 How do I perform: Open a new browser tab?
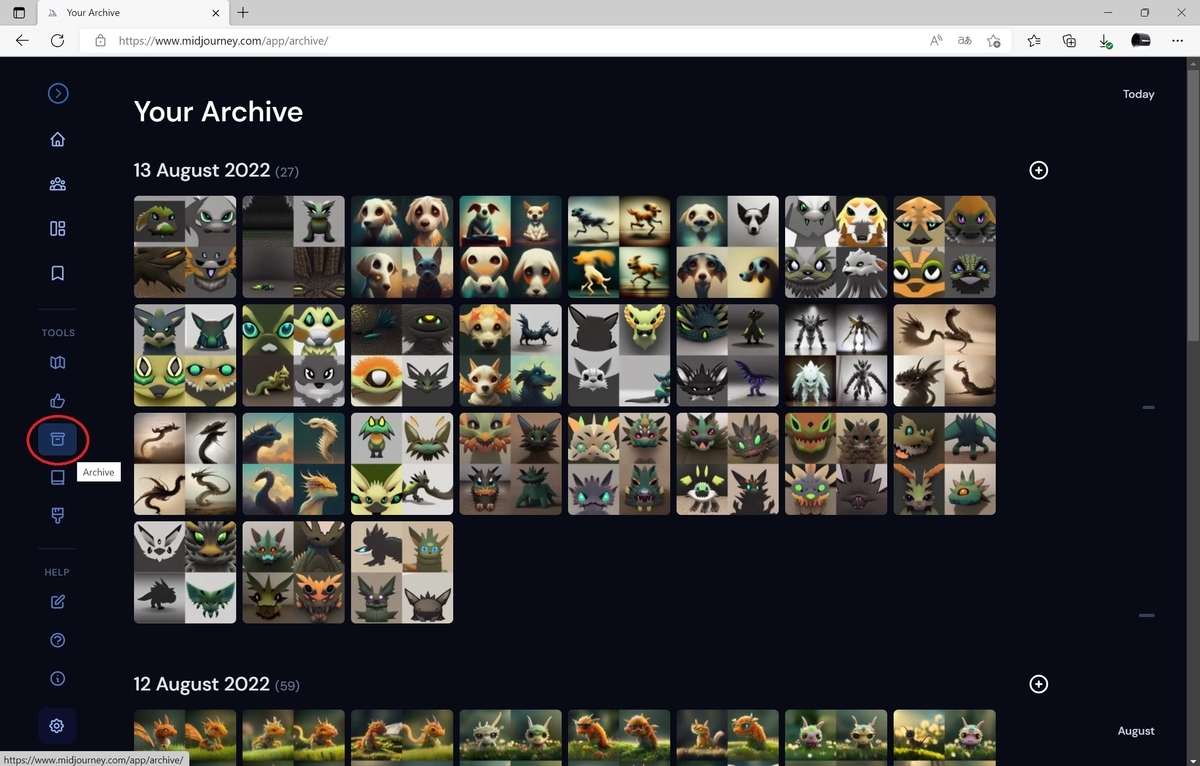click(243, 13)
